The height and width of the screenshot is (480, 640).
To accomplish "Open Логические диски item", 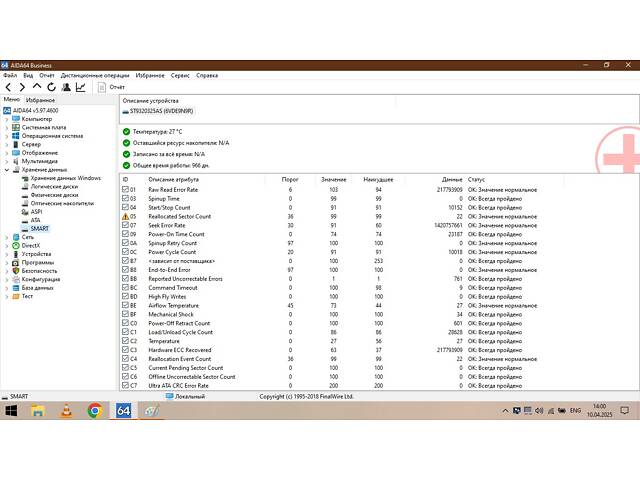I will 54,187.
